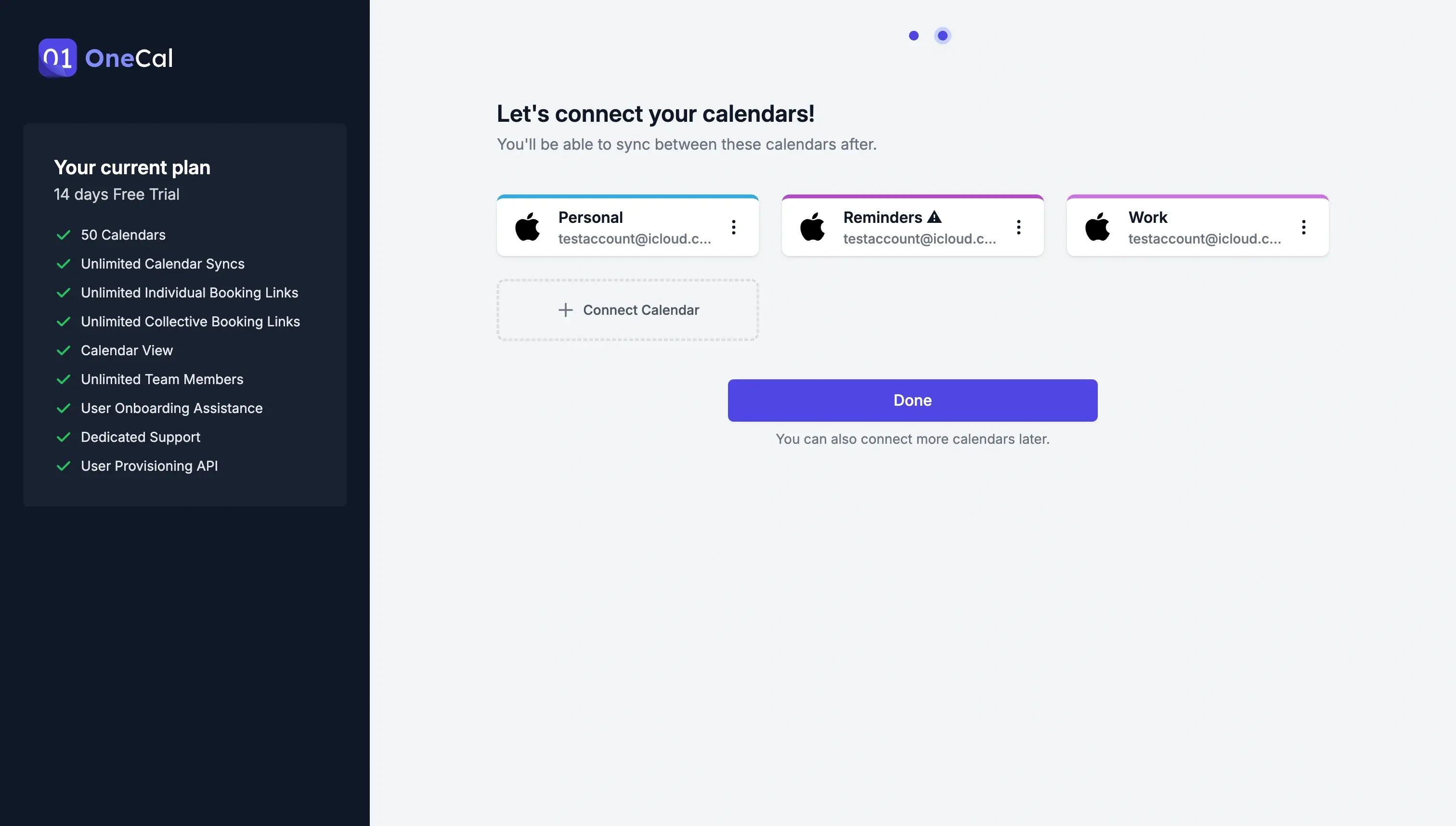Click the Done button
Viewport: 1456px width, 826px height.
pos(913,400)
